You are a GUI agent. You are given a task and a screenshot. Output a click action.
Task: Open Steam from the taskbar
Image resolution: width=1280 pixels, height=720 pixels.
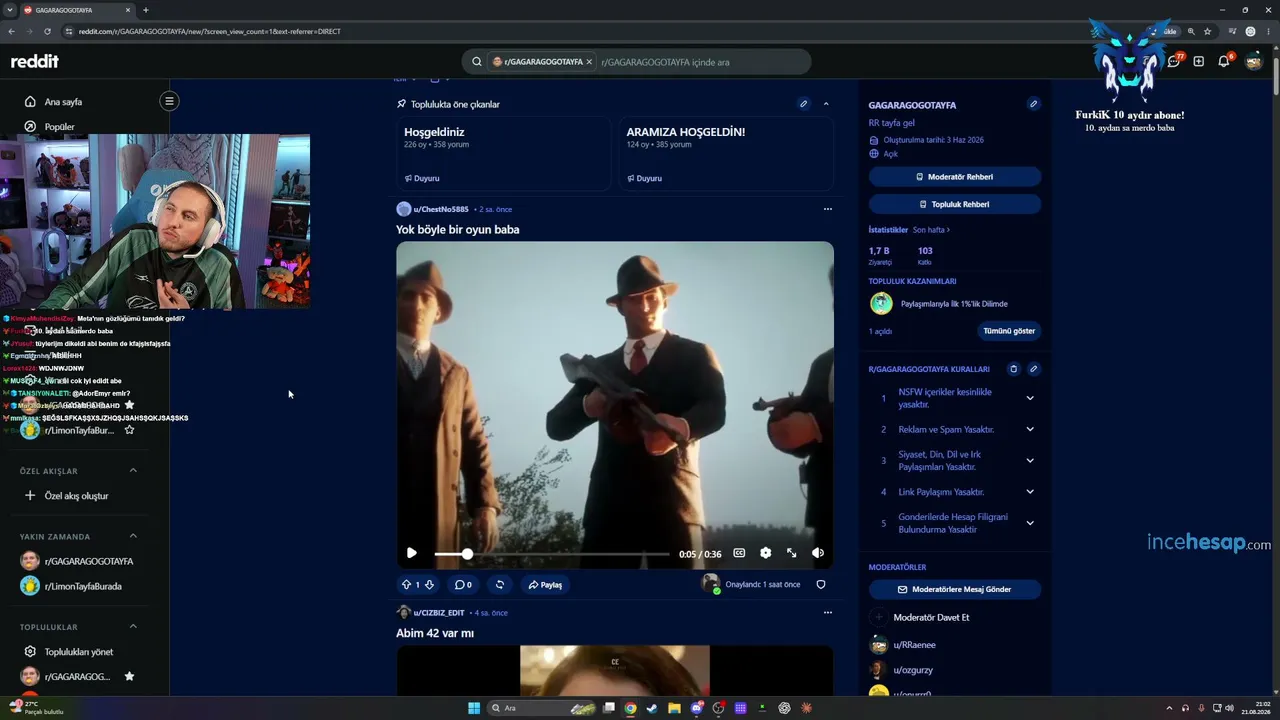(652, 708)
